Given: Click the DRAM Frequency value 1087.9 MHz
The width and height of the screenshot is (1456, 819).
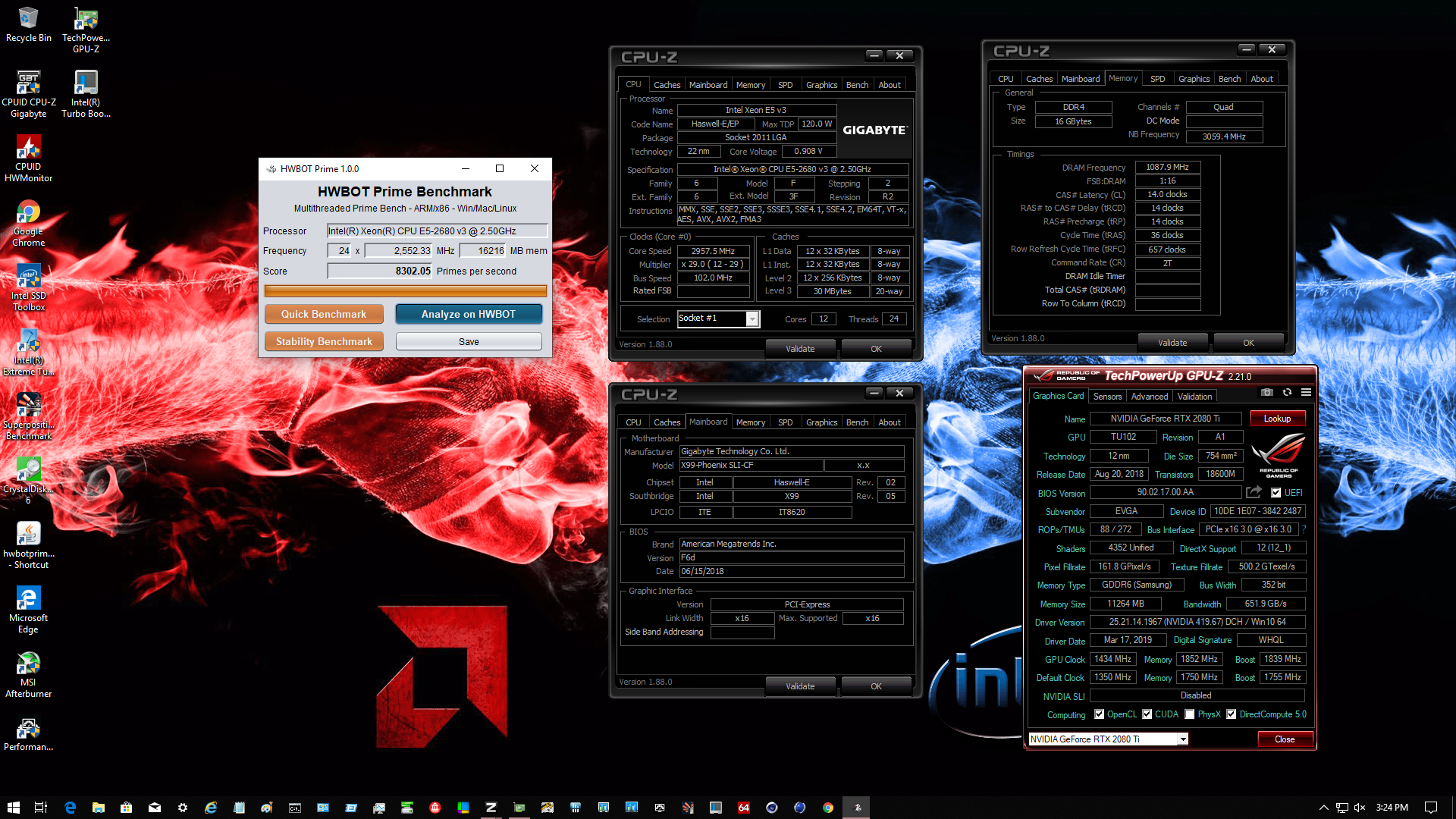Looking at the screenshot, I should [1167, 167].
